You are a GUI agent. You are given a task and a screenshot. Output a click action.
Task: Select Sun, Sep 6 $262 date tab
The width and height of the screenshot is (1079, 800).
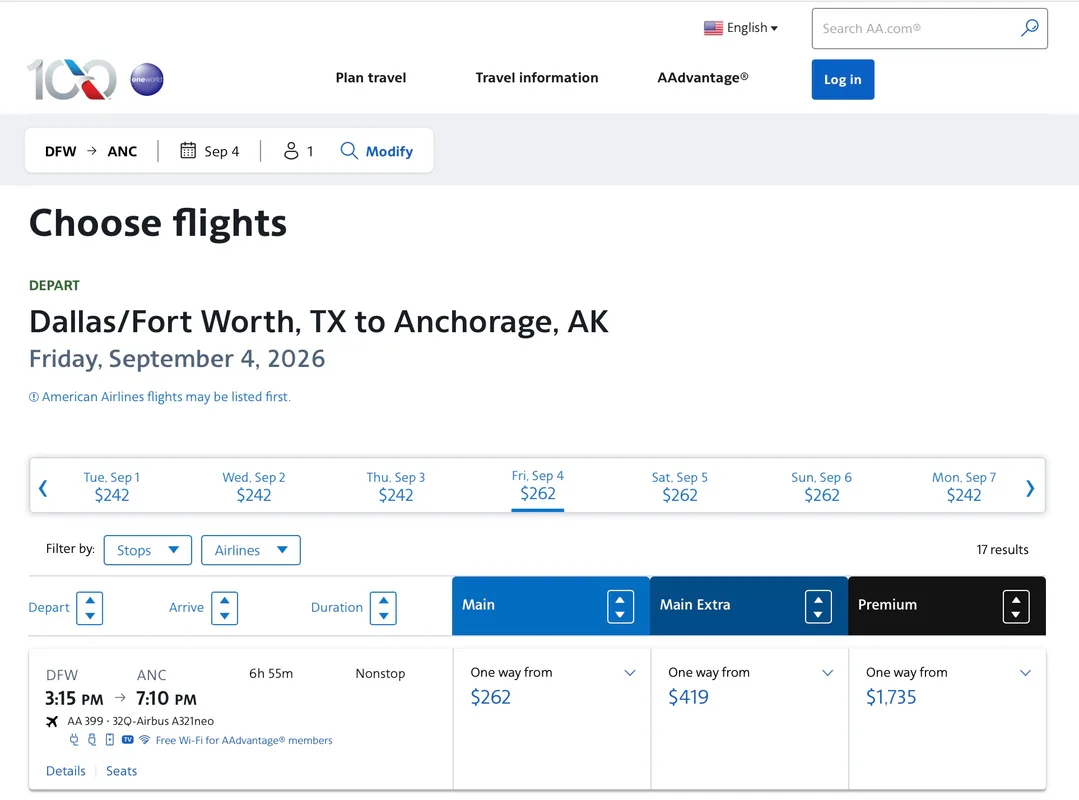tap(822, 486)
